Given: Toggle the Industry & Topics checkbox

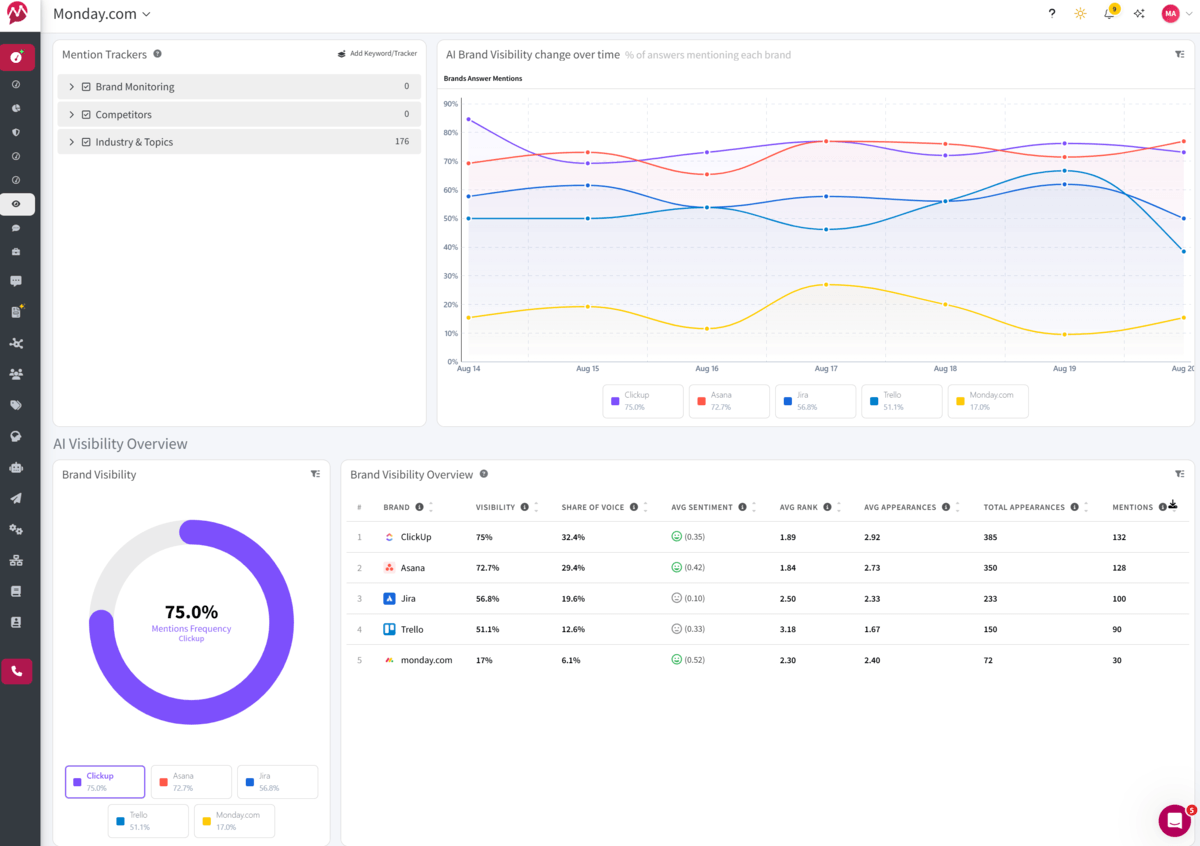Looking at the screenshot, I should [86, 142].
